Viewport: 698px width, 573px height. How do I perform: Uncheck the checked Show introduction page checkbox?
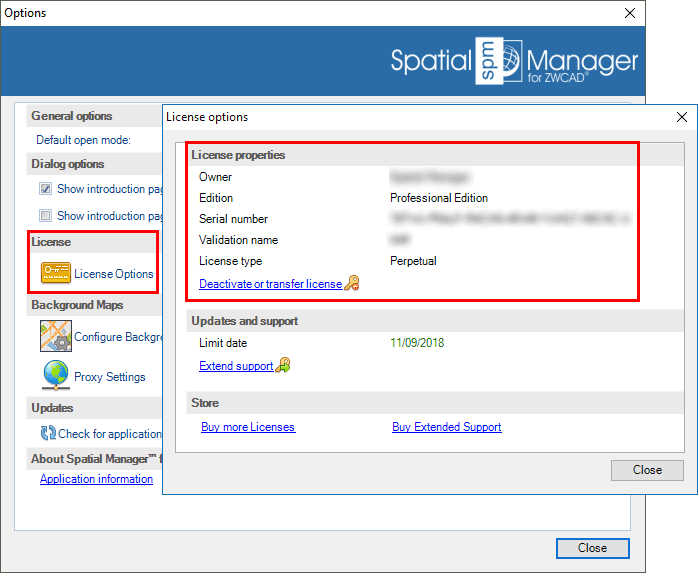click(x=45, y=188)
